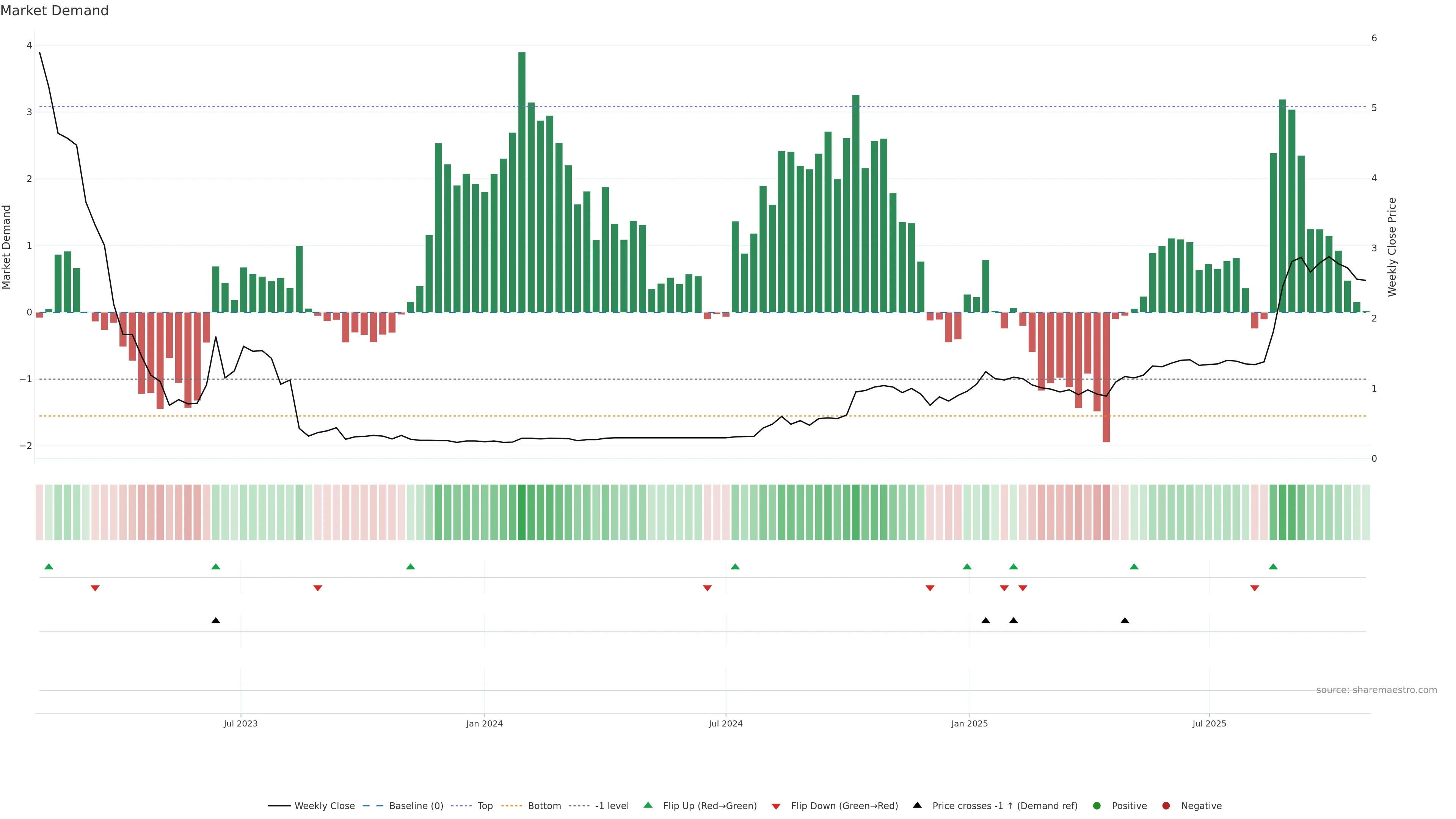Click the -1 level legend entry
The image size is (1456, 819).
612,806
